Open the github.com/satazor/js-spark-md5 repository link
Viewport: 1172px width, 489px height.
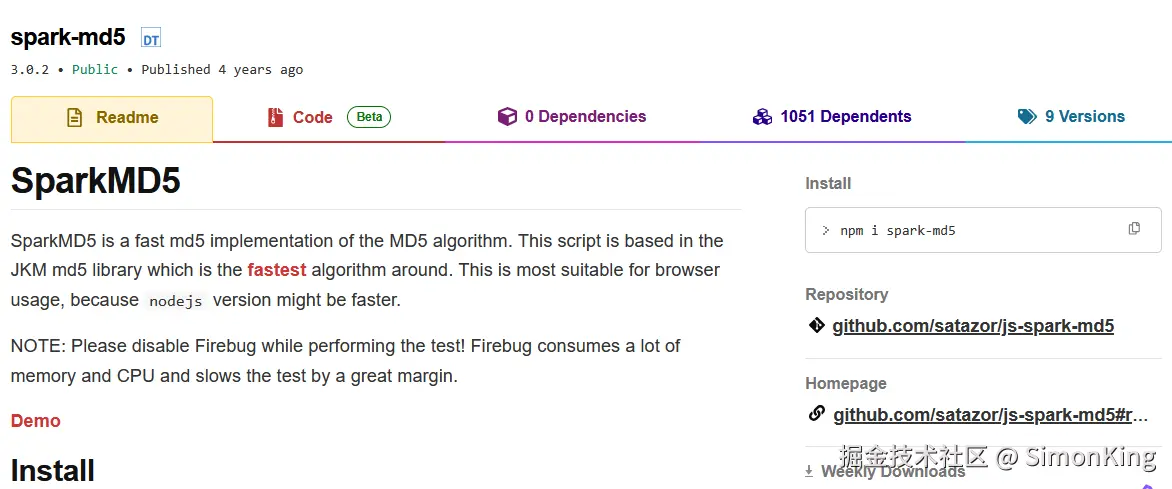(x=973, y=326)
